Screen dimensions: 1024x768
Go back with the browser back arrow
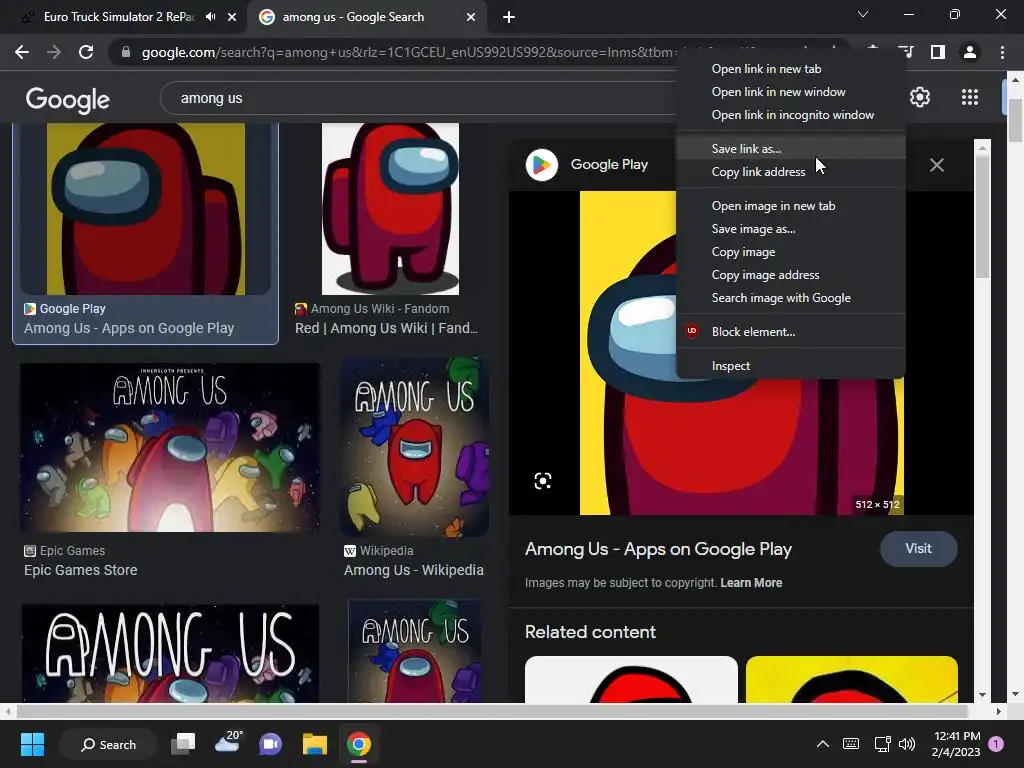[x=22, y=52]
